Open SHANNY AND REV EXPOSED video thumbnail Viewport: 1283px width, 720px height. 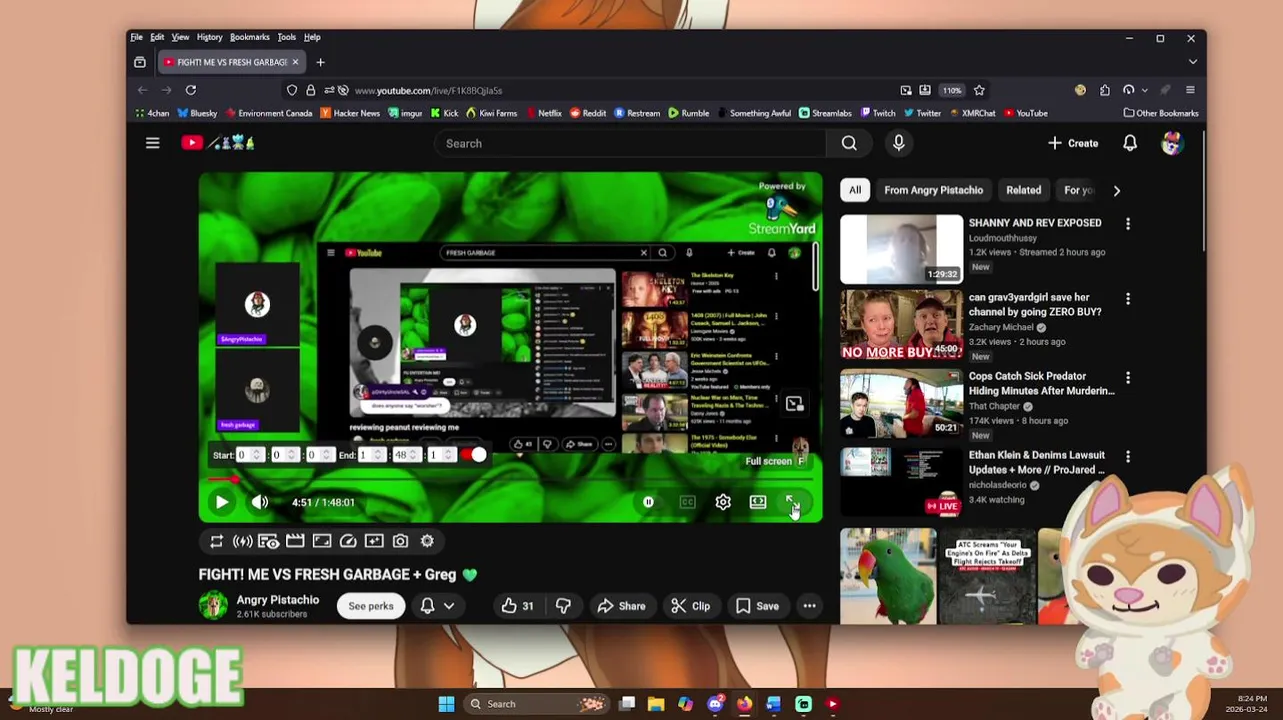pos(901,249)
